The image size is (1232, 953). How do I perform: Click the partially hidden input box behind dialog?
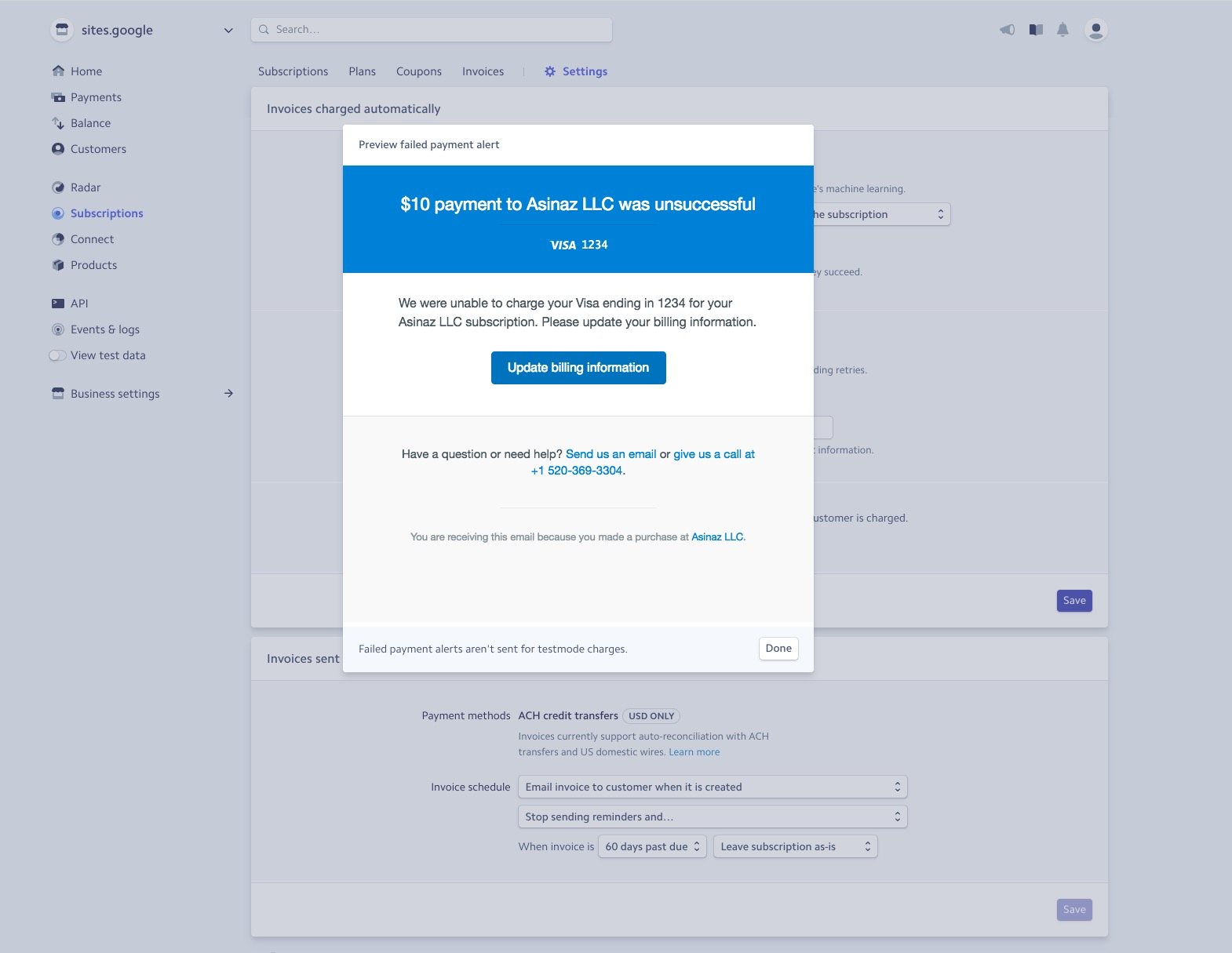[823, 427]
